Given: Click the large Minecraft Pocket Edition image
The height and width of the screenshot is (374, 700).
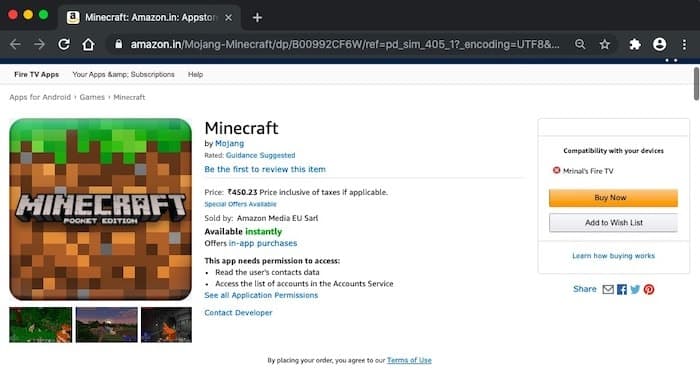Looking at the screenshot, I should 100,209.
